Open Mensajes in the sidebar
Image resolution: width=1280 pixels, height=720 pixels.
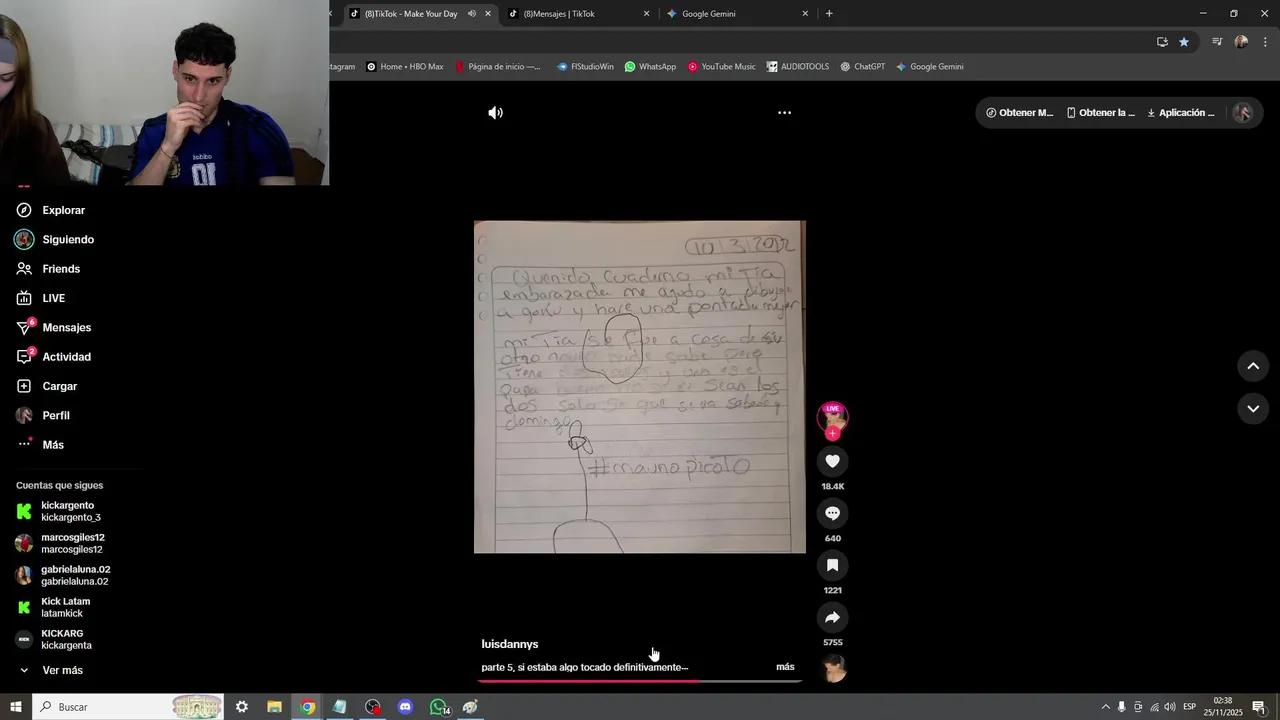(66, 328)
